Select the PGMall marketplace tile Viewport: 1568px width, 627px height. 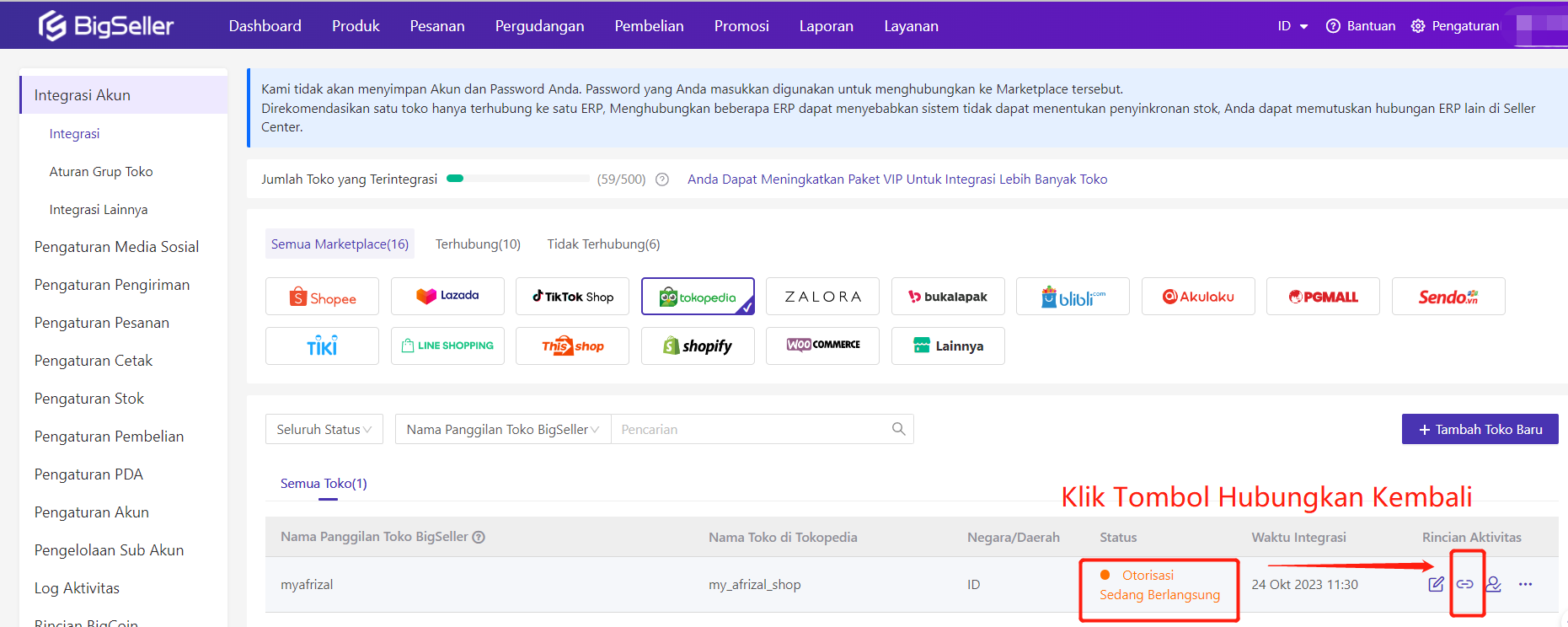coord(1323,297)
